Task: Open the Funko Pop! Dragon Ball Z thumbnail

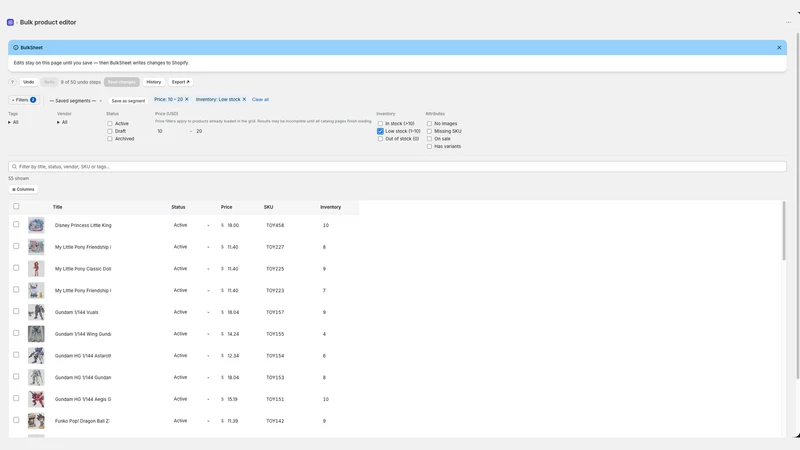Action: point(36,421)
